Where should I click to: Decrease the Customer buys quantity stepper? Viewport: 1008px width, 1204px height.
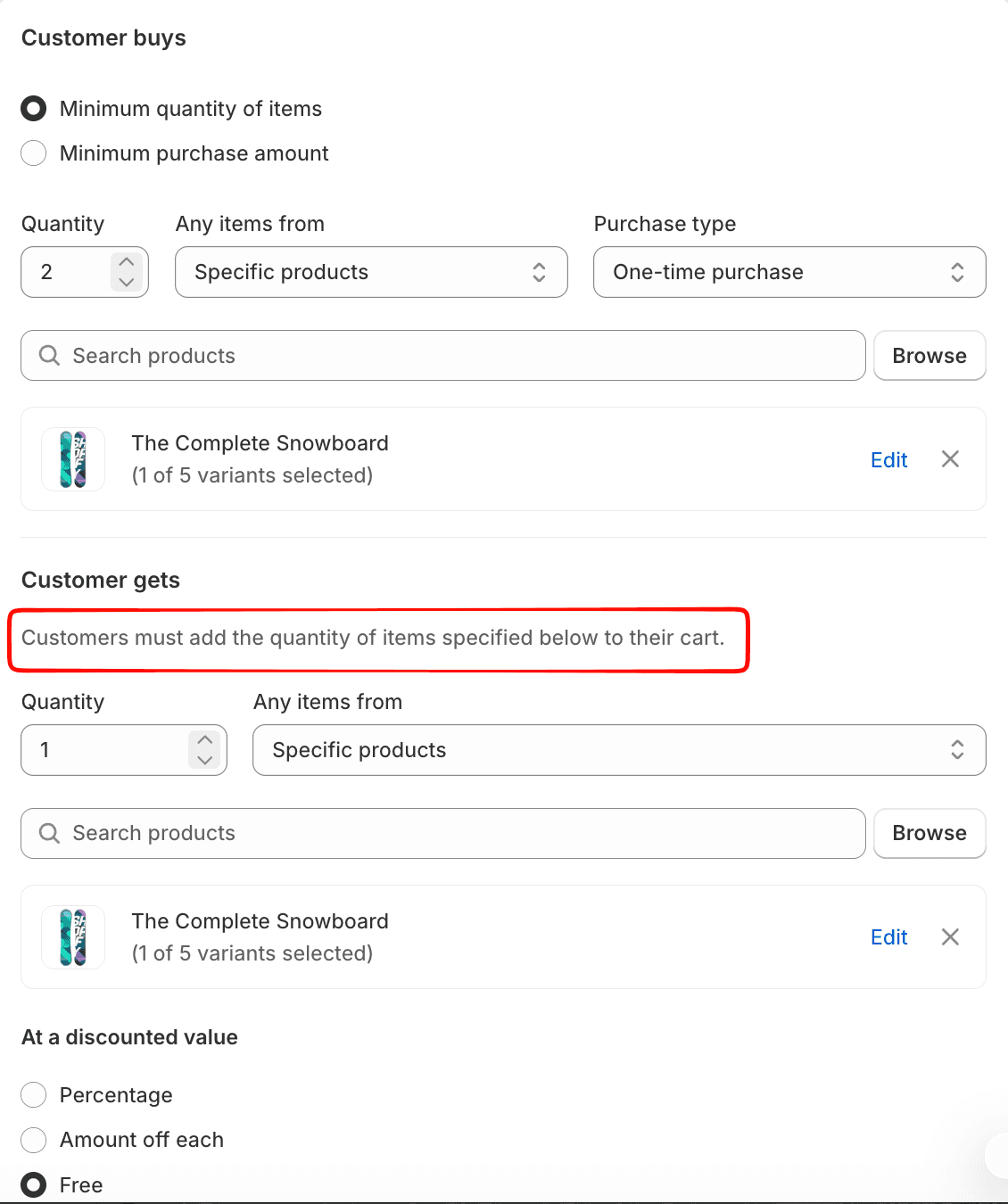point(127,282)
